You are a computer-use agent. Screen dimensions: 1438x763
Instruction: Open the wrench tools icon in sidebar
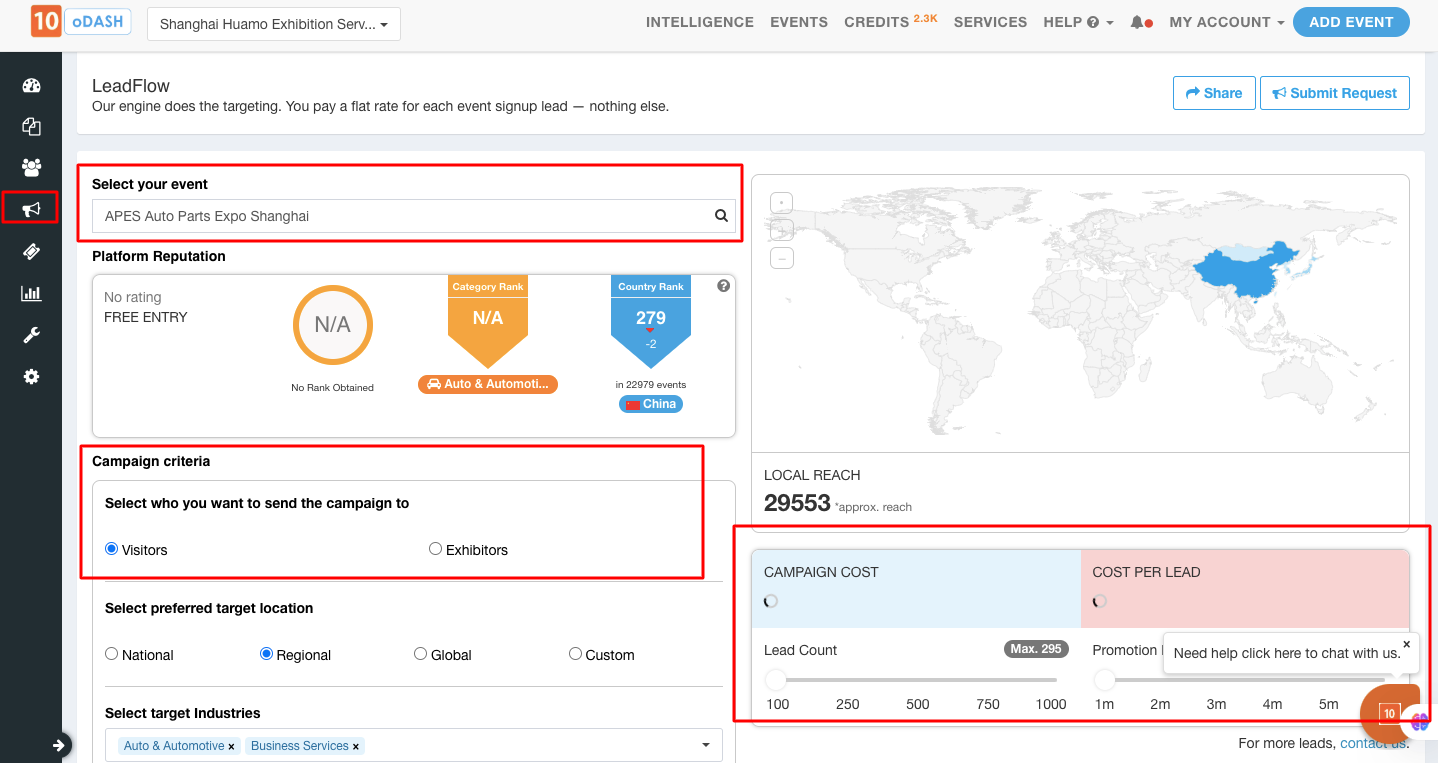click(31, 335)
